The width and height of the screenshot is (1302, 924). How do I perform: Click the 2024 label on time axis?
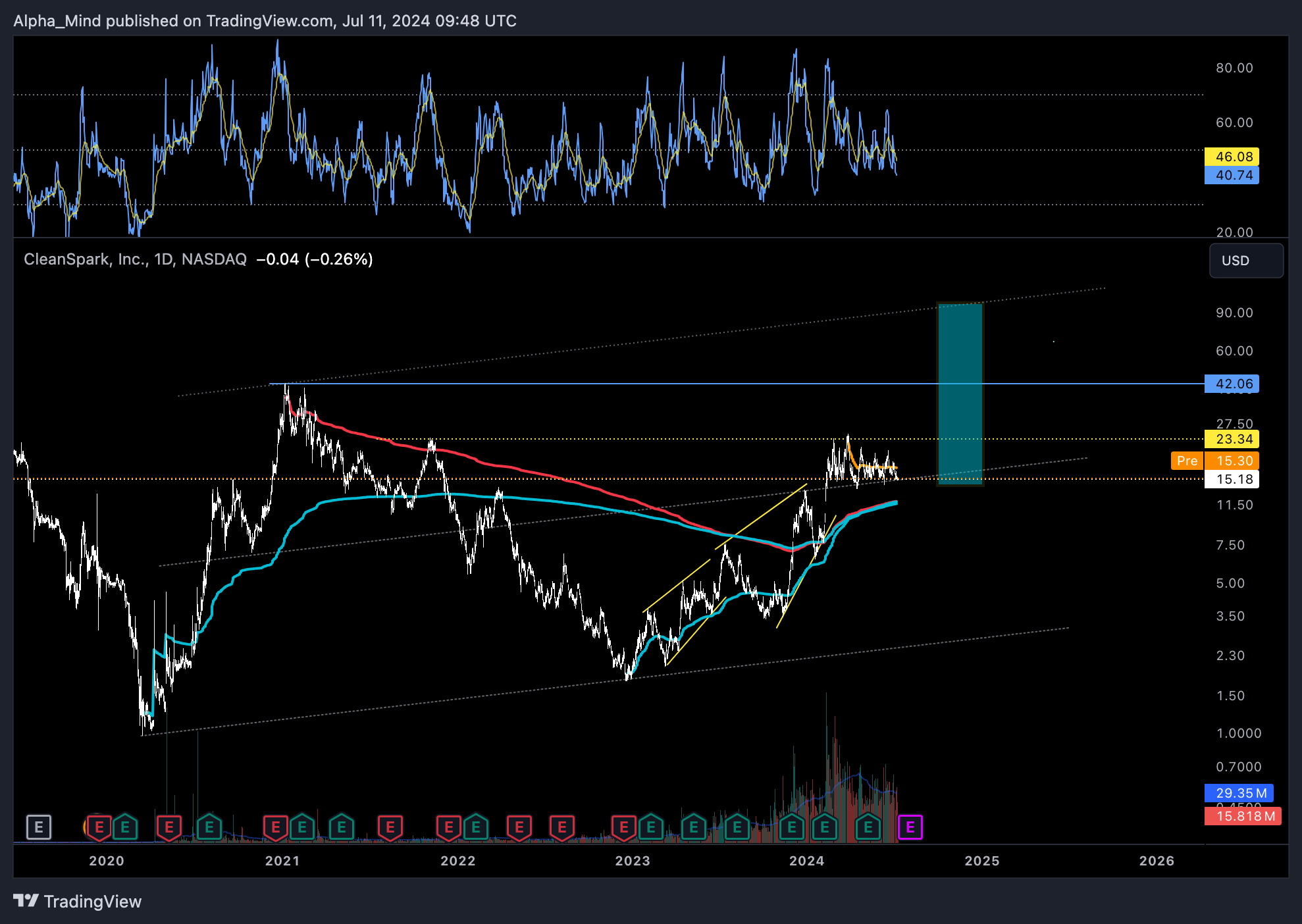[x=807, y=861]
